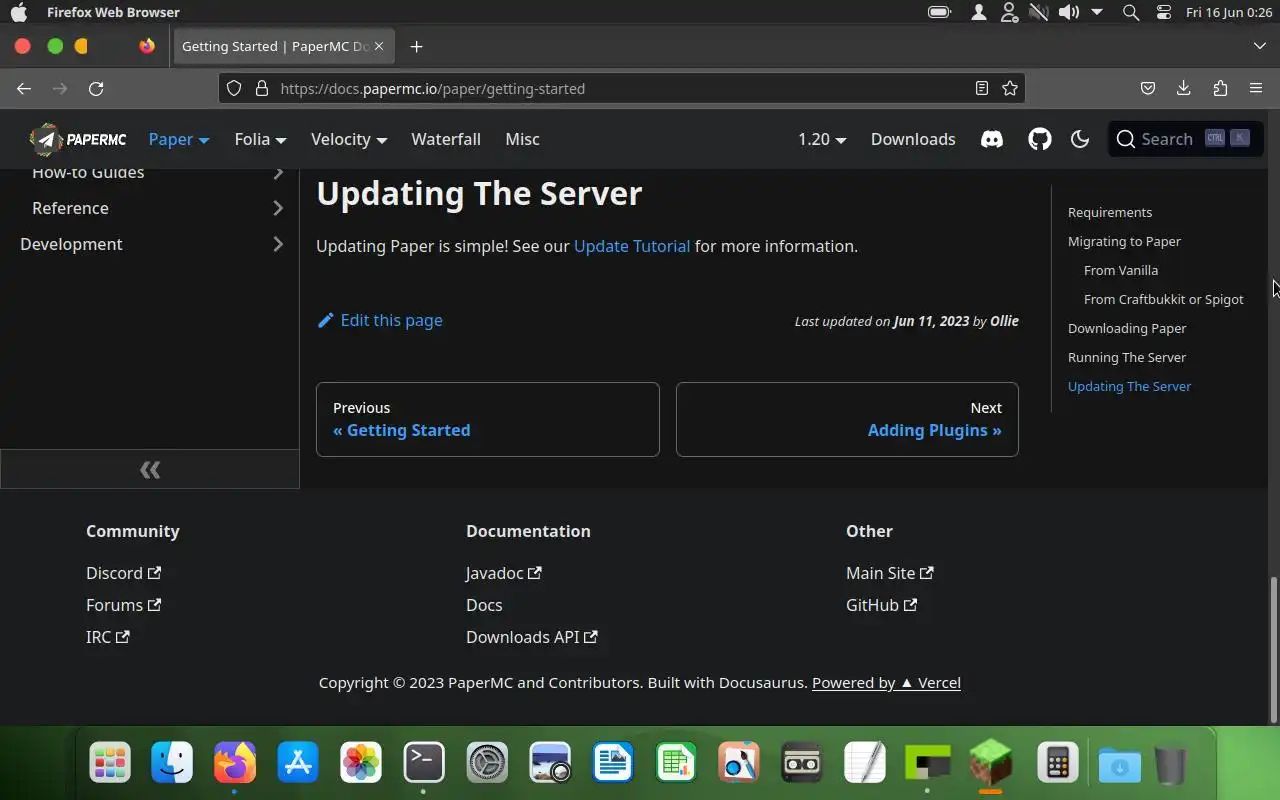1280x800 pixels.
Task: Click the Apple logo menu
Action: 19,12
